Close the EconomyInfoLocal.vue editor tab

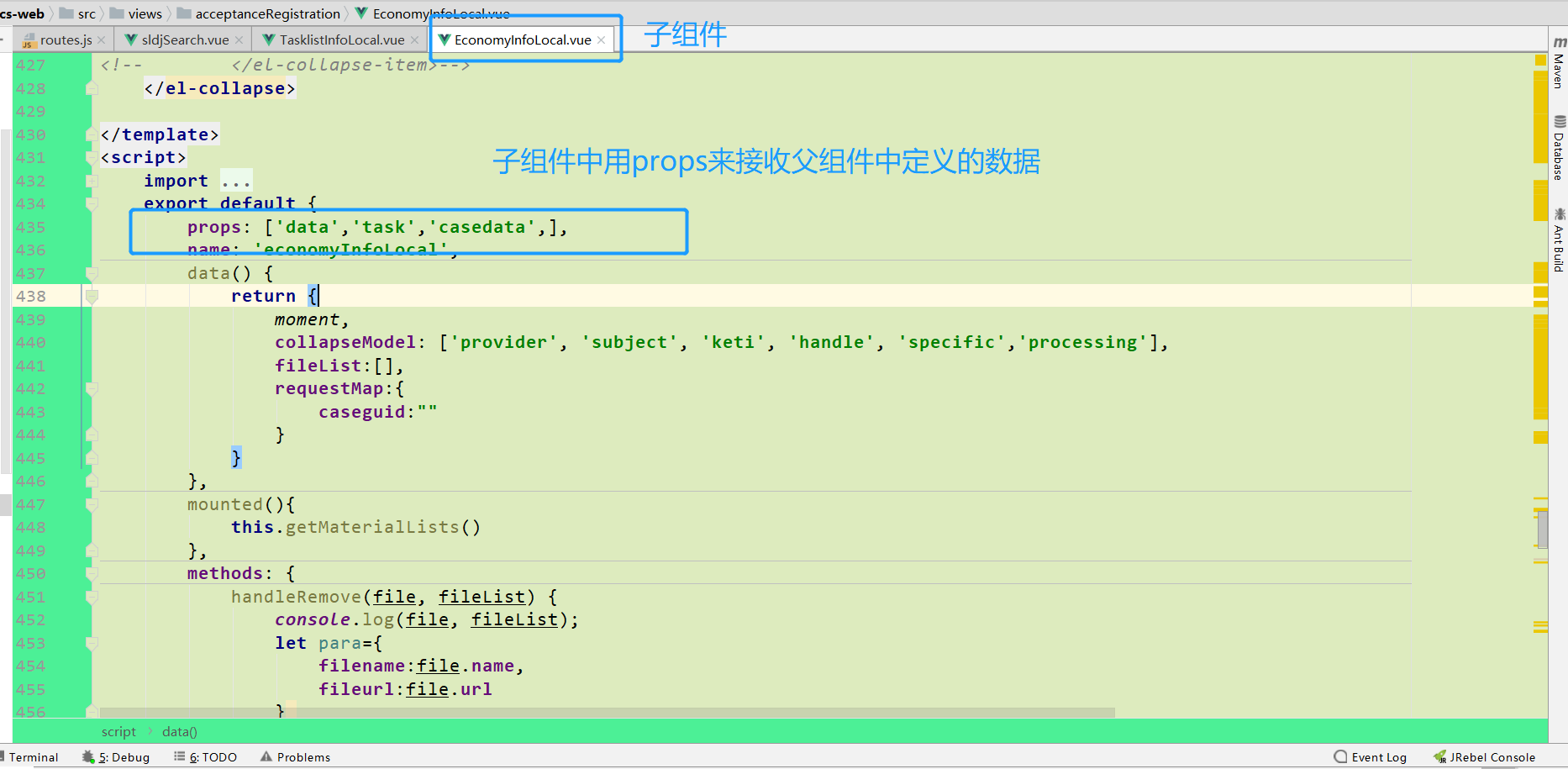point(602,40)
